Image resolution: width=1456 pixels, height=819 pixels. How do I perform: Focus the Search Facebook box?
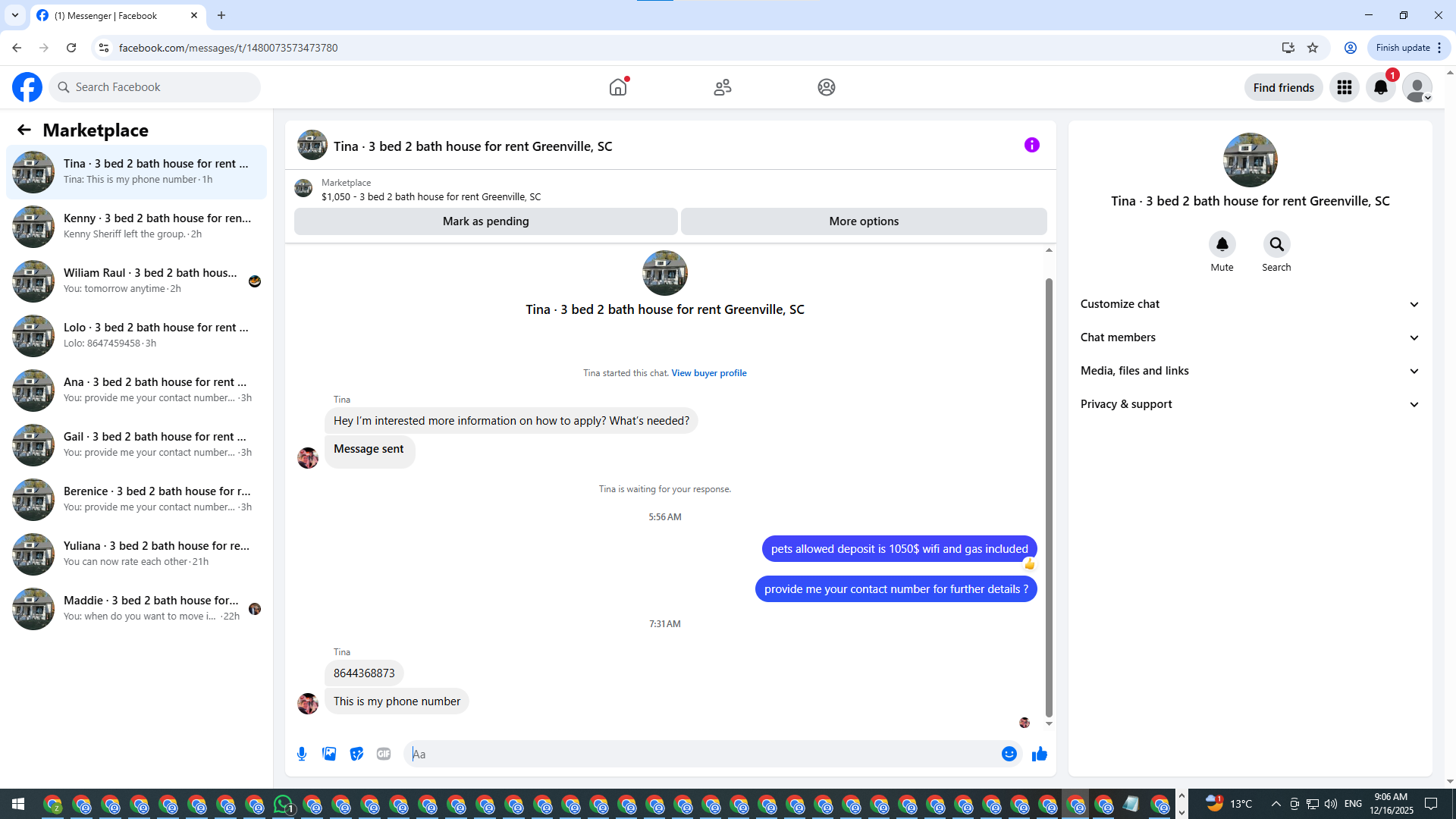[x=155, y=87]
